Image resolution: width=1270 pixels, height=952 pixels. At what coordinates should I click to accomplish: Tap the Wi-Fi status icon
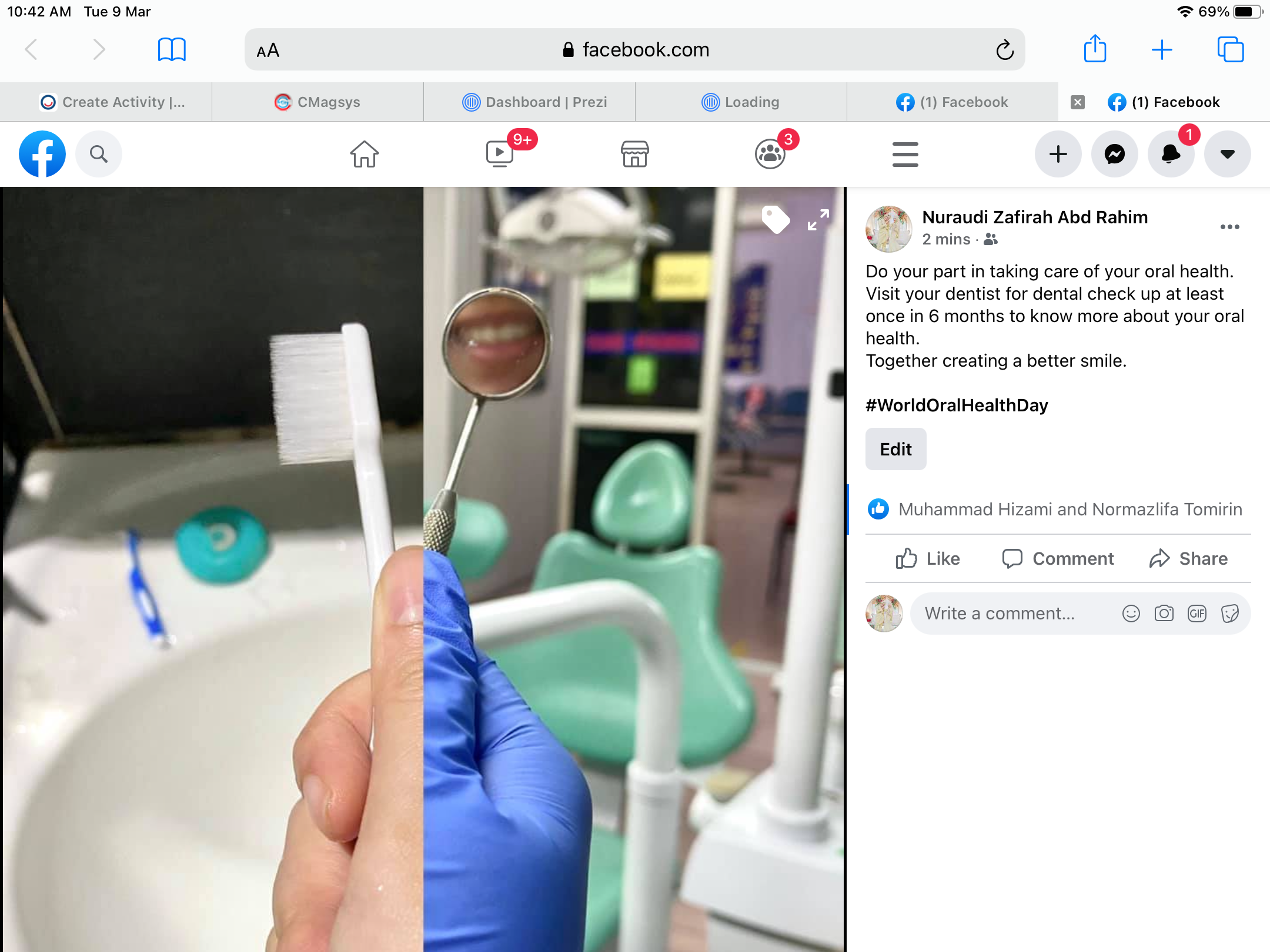[x=1185, y=12]
